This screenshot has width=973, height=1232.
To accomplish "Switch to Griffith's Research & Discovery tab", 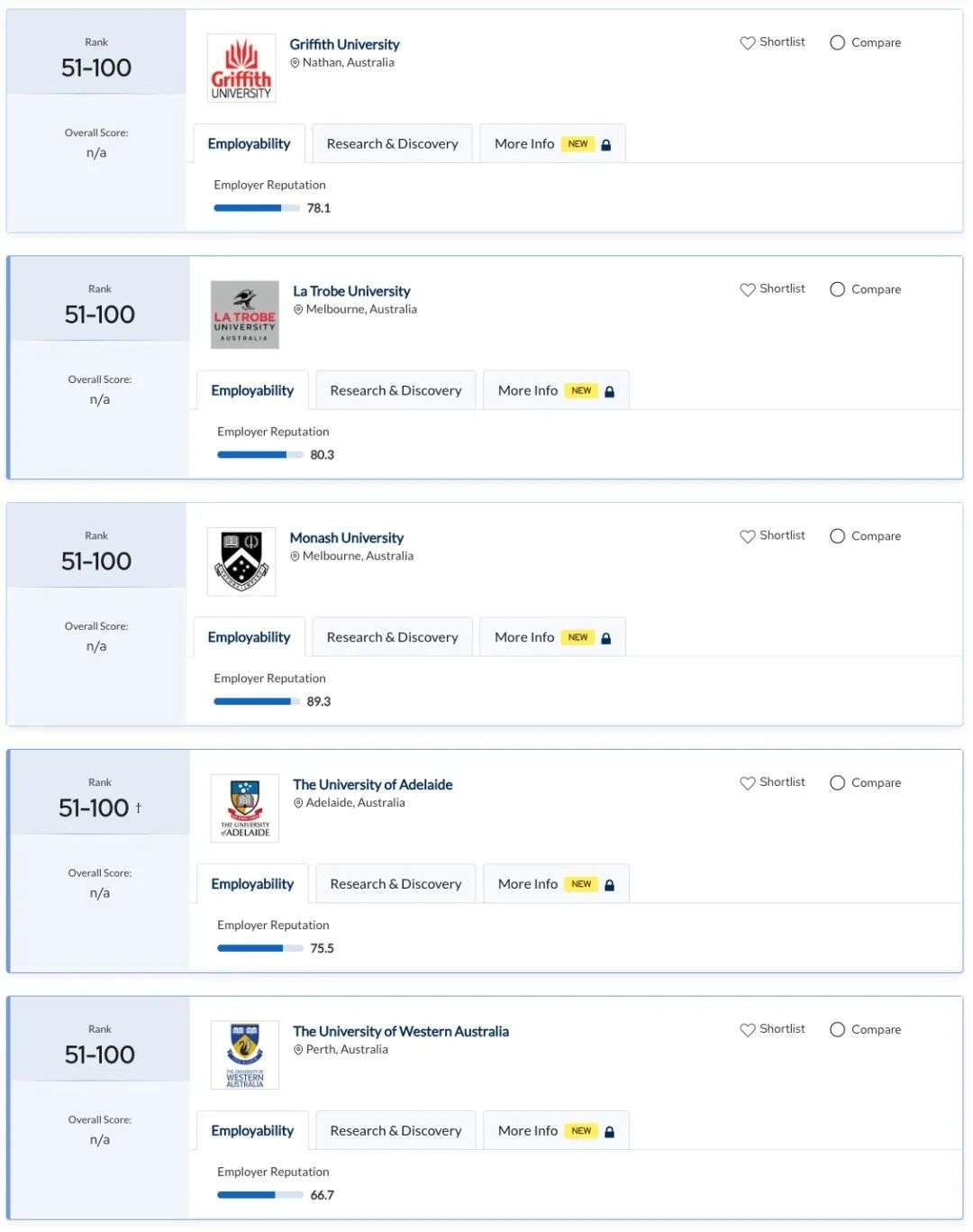I will 393,144.
